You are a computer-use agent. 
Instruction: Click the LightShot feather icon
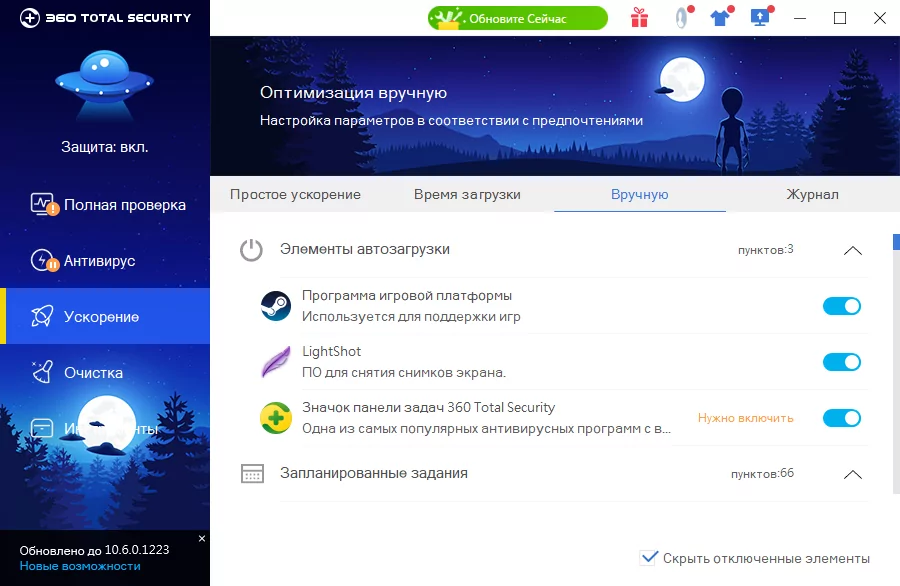click(276, 362)
